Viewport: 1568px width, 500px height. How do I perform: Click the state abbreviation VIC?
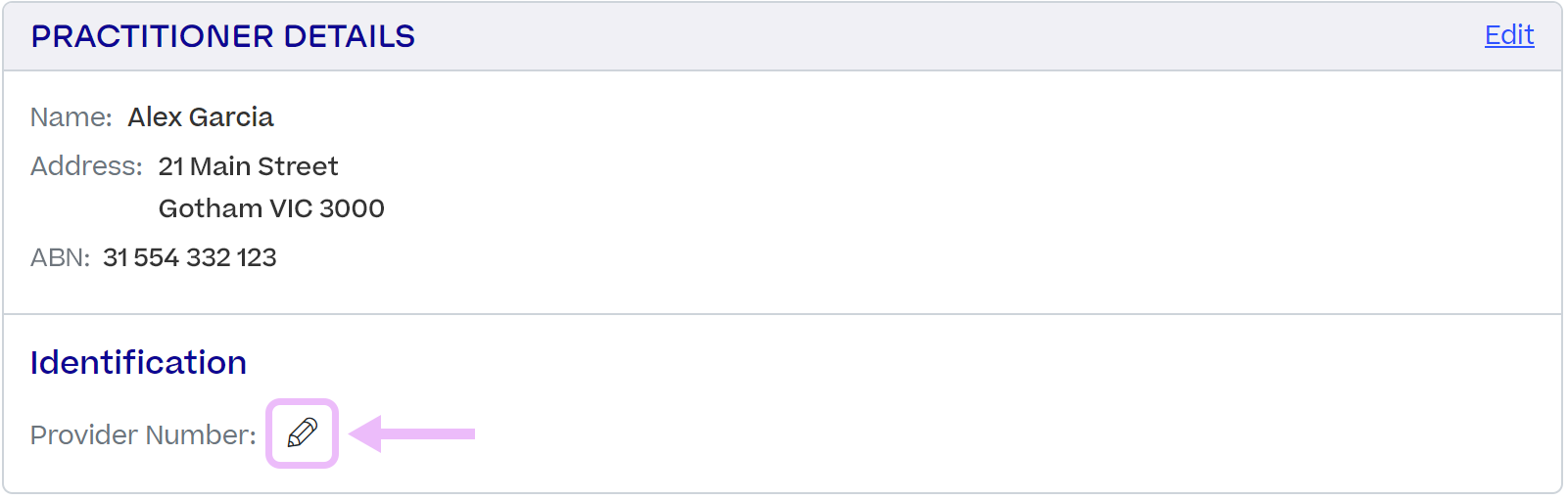coord(291,208)
